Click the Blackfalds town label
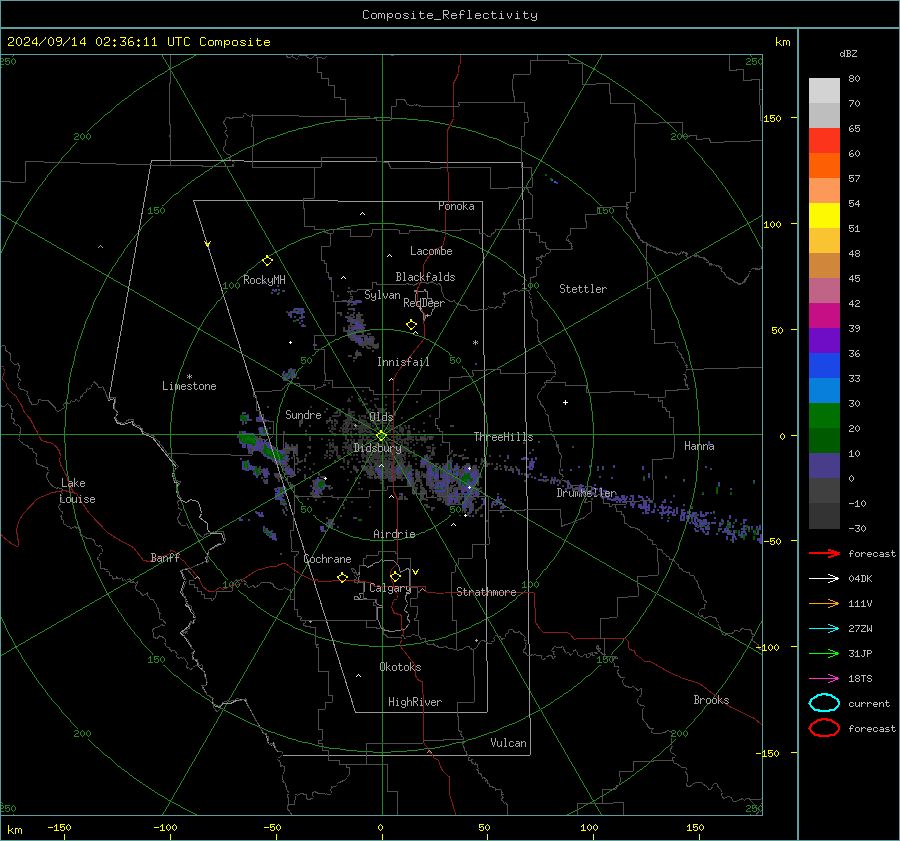Image resolution: width=900 pixels, height=841 pixels. tap(425, 277)
